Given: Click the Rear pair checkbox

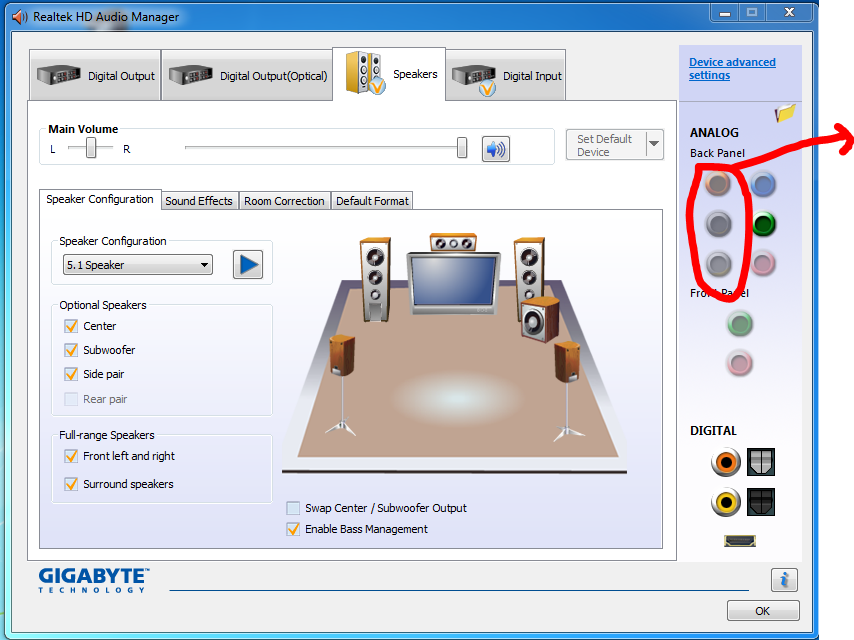Looking at the screenshot, I should point(71,399).
